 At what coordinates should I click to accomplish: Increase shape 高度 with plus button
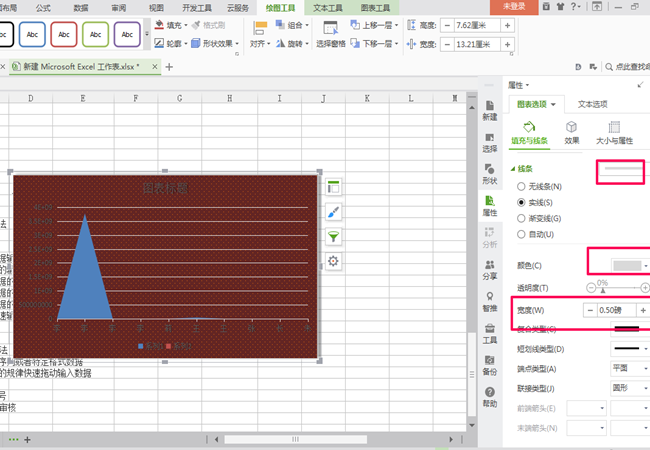click(507, 25)
